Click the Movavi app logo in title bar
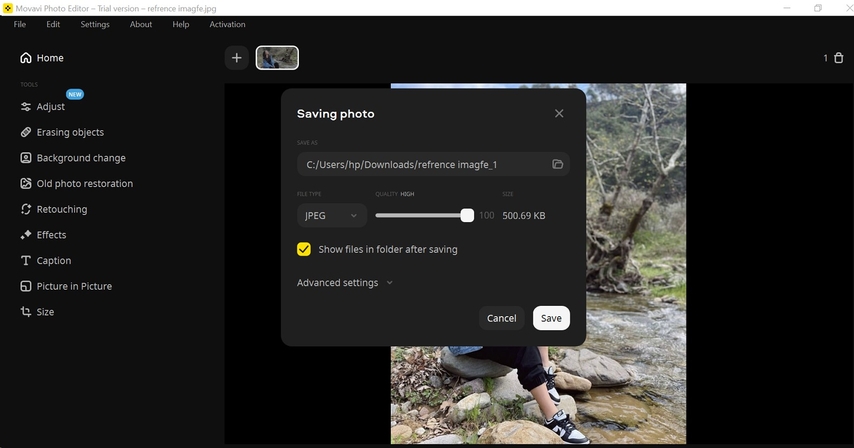This screenshot has width=854, height=448. click(x=8, y=8)
